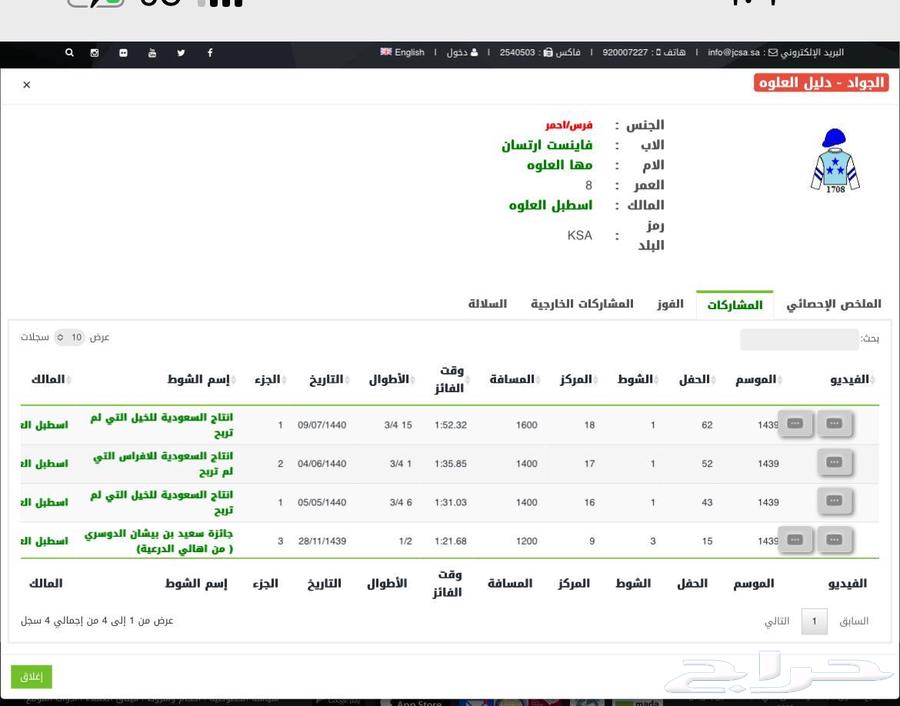Click inside the بحث search field
The height and width of the screenshot is (706, 900).
point(797,338)
